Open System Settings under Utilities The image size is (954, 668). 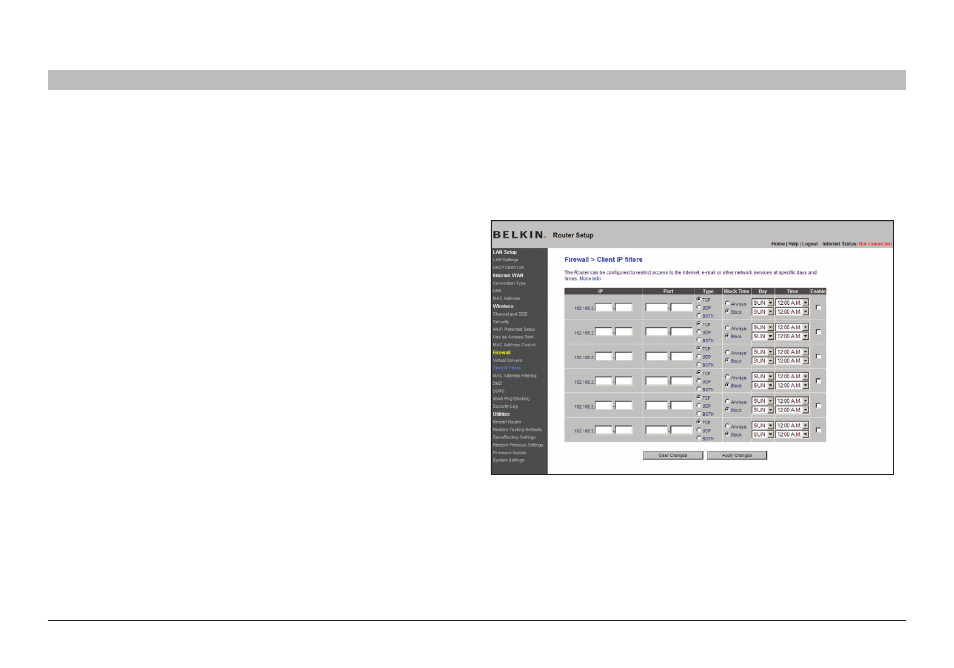tap(508, 461)
